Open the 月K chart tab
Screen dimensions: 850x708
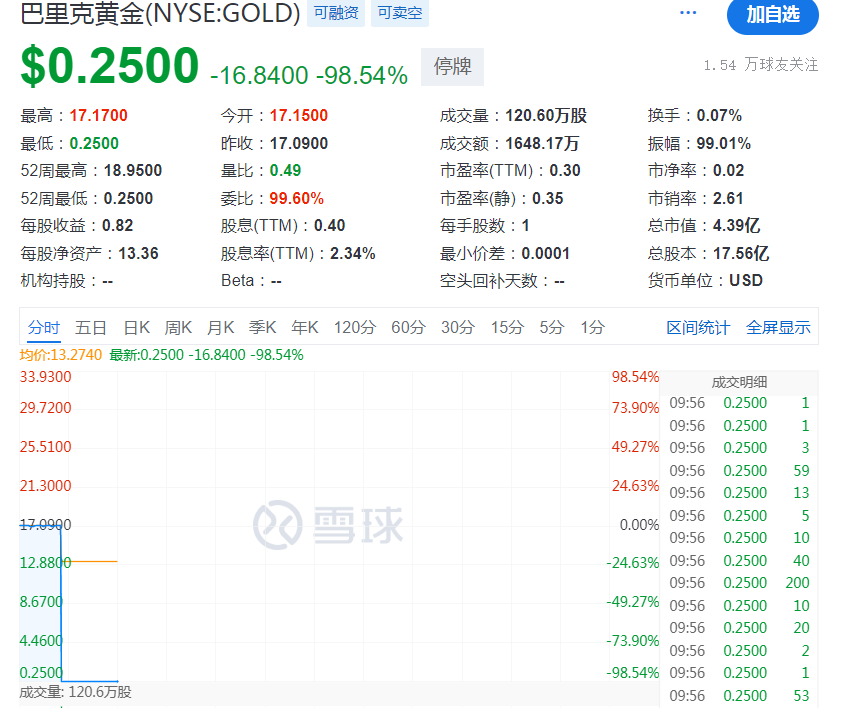[x=221, y=327]
